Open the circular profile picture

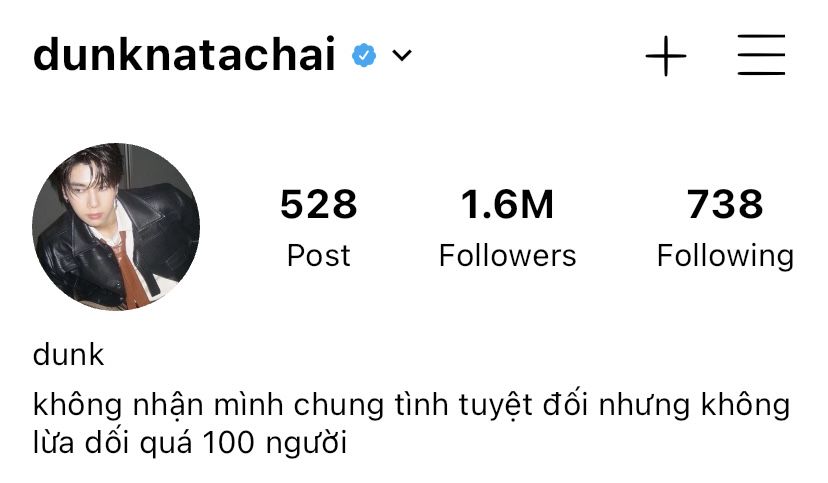116,226
